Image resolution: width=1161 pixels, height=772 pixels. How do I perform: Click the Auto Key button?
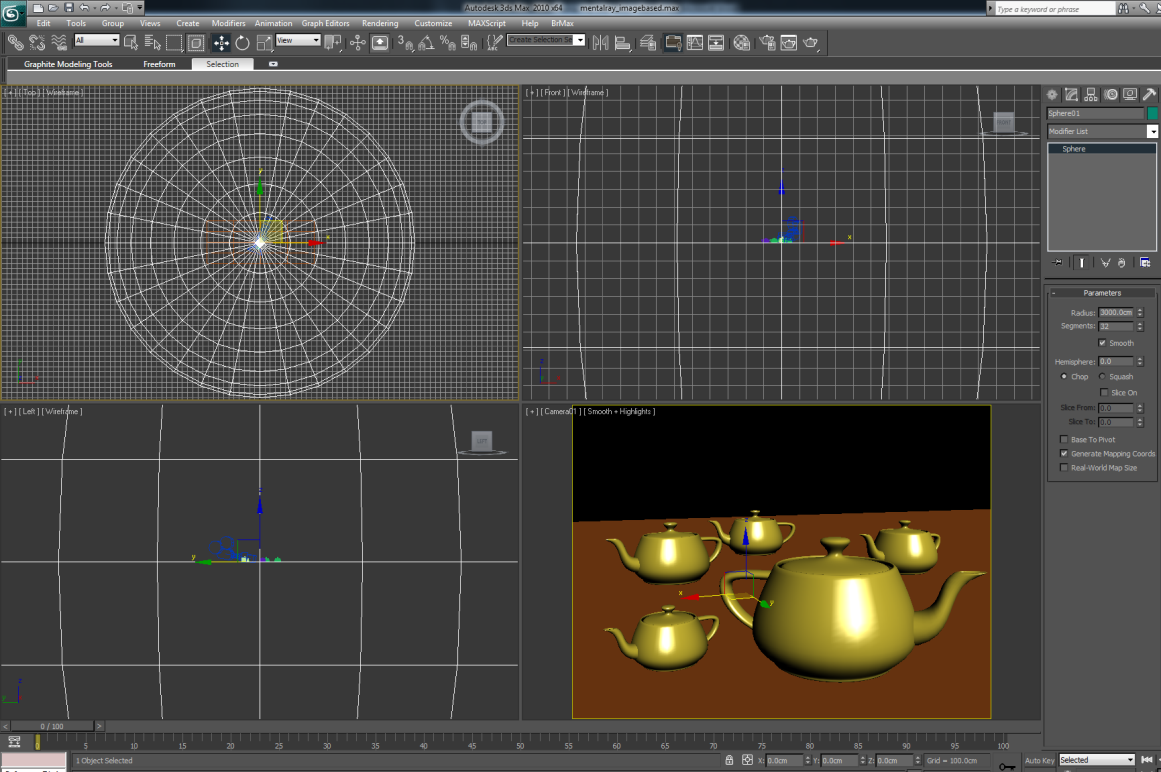1040,760
